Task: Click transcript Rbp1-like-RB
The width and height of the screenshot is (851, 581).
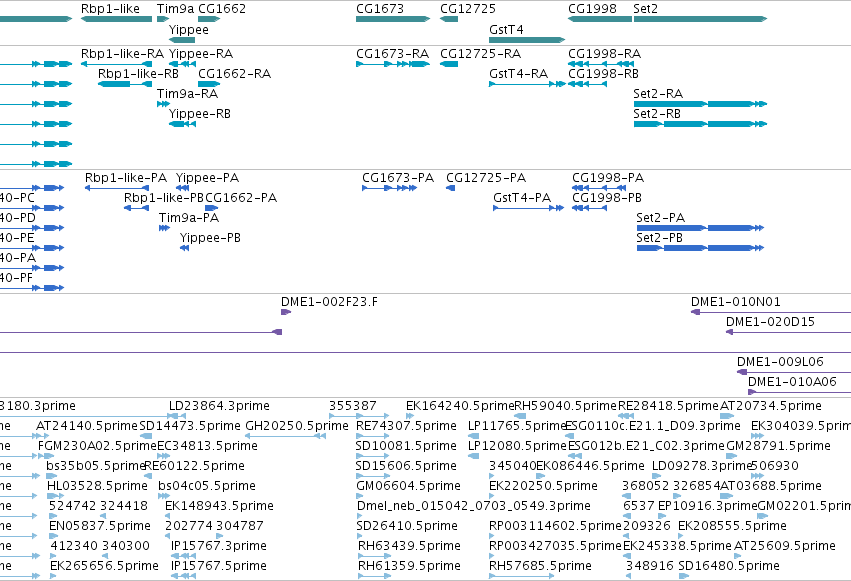Action: pos(125,84)
